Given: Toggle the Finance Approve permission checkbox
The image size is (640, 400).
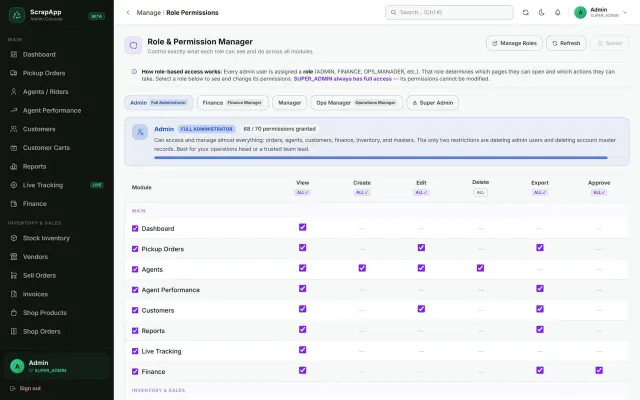Looking at the screenshot, I should 599,370.
